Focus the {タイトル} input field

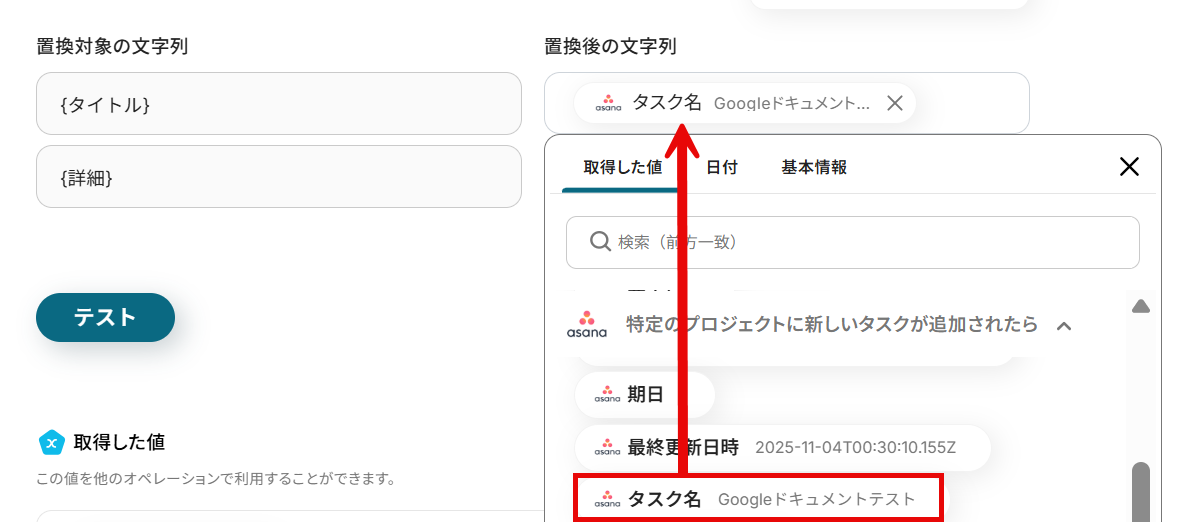279,104
